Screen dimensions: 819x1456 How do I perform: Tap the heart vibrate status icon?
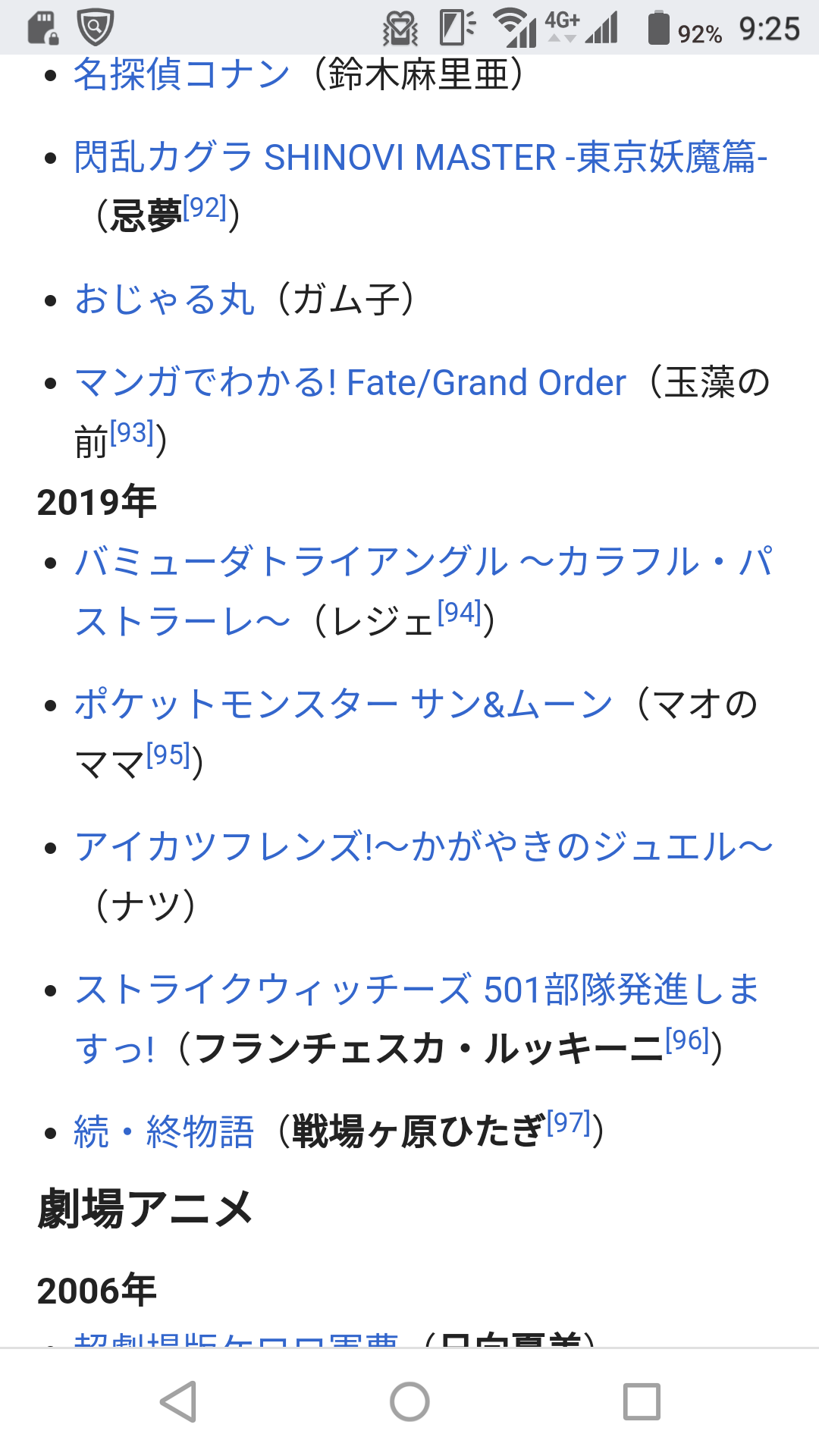(400, 29)
